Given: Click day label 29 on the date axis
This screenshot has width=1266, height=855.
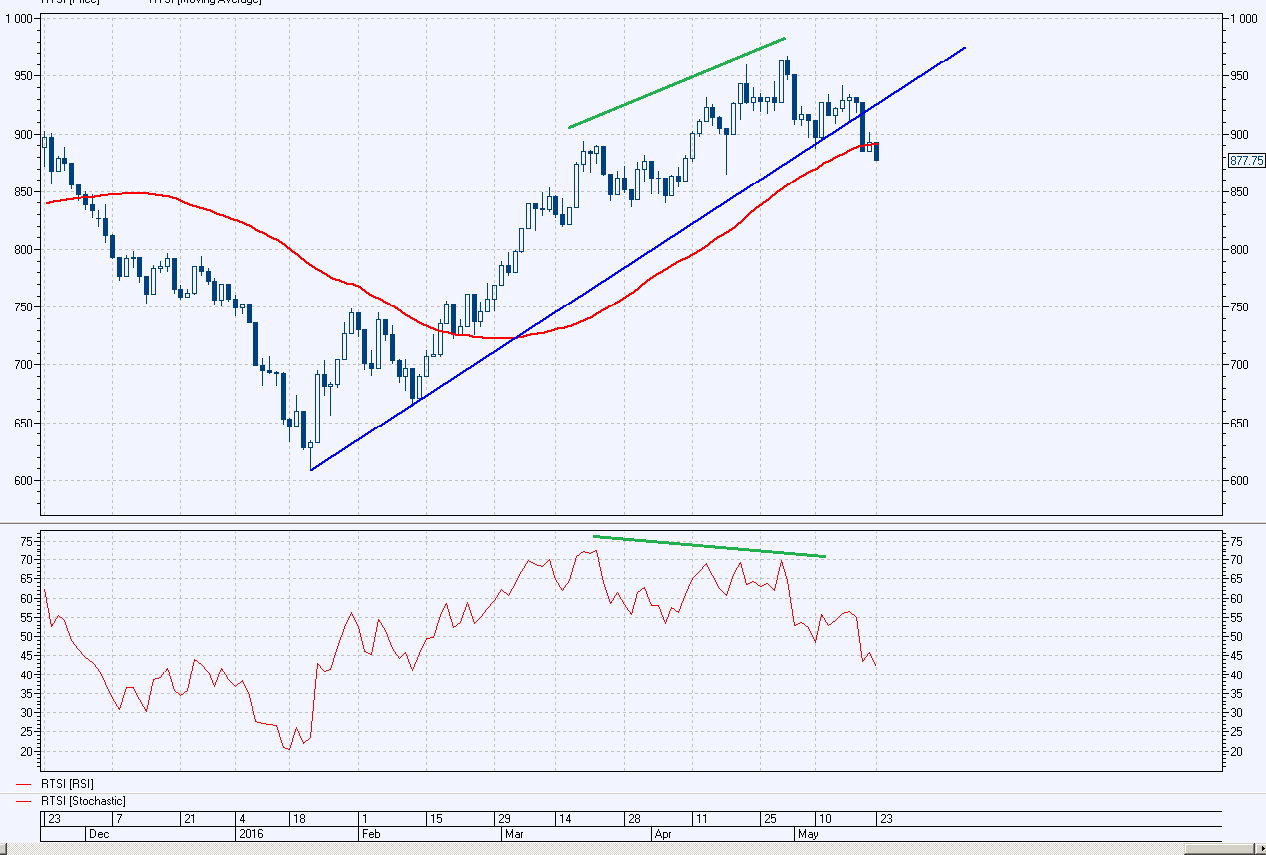Looking at the screenshot, I should (x=506, y=819).
